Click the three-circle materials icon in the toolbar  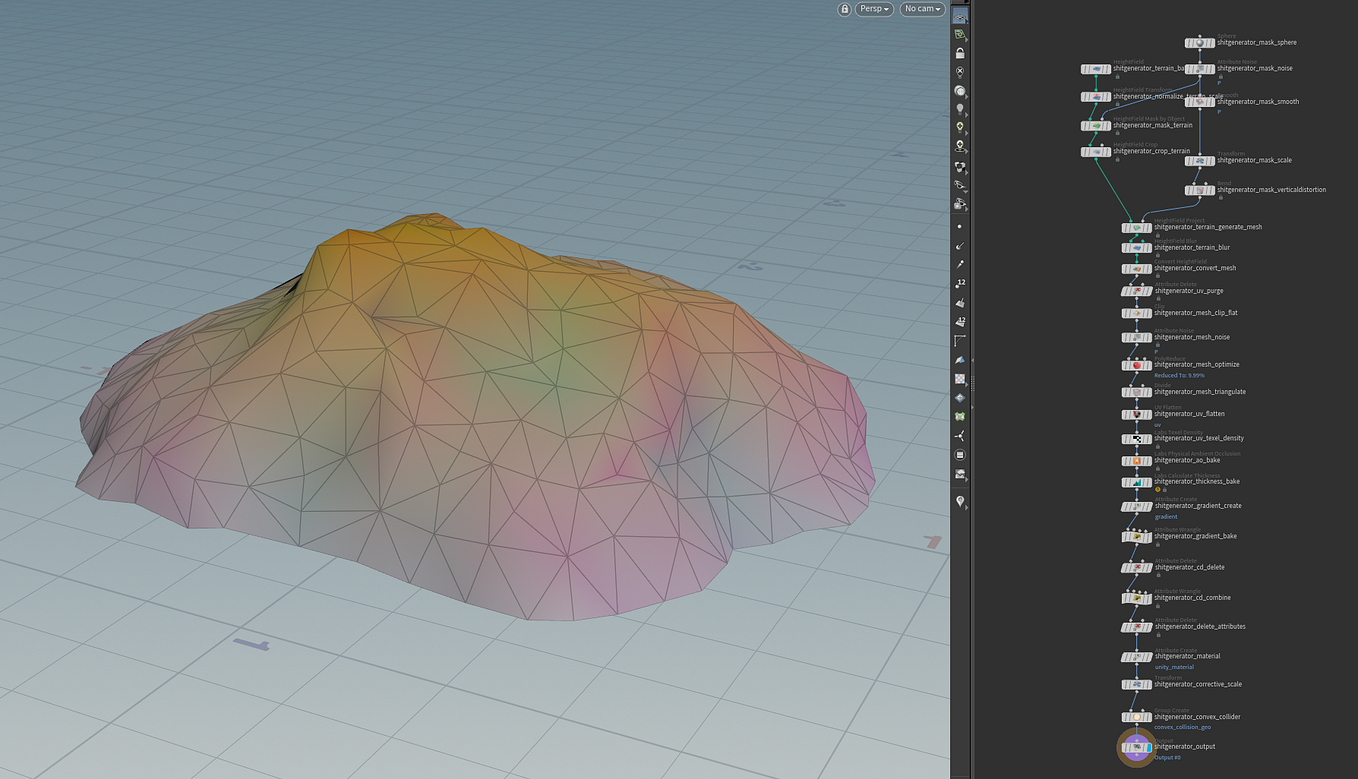pyautogui.click(x=960, y=167)
